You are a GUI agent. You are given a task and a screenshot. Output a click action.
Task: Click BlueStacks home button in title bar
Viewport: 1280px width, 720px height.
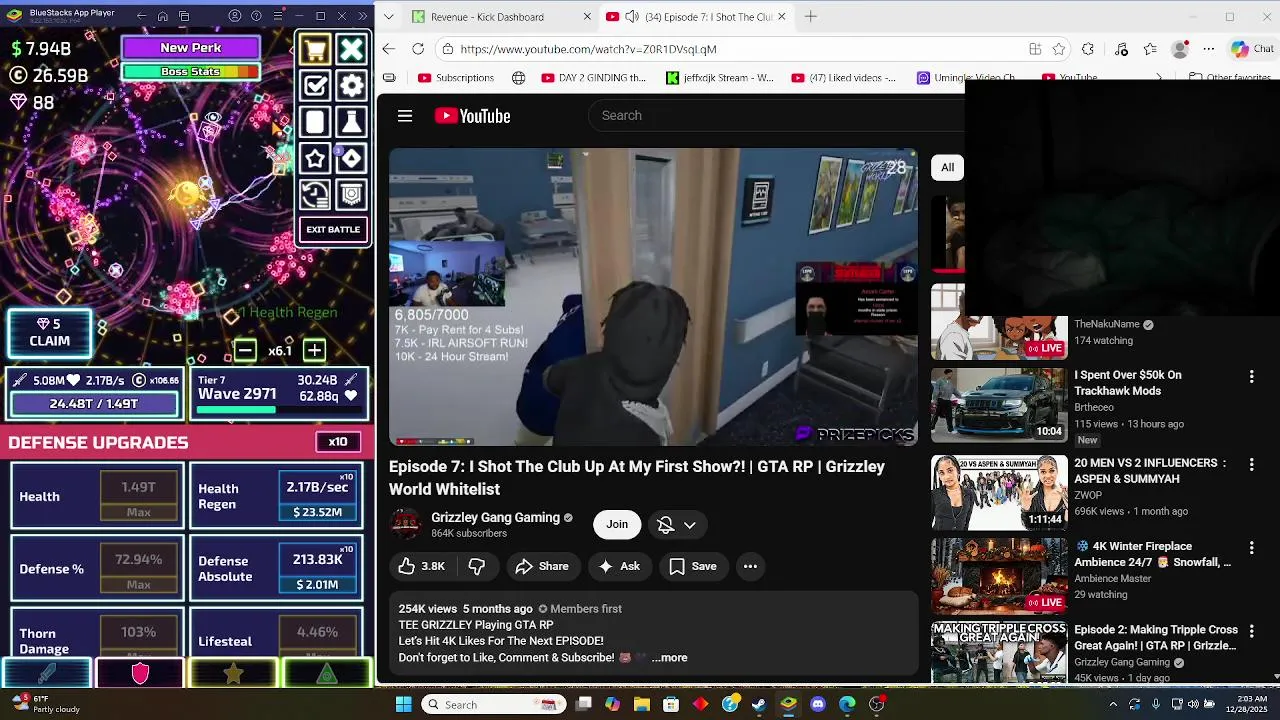point(163,16)
